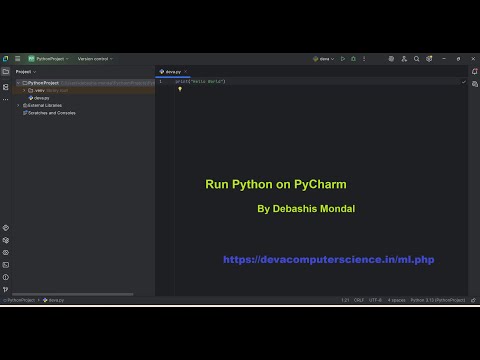The width and height of the screenshot is (480, 360).
Task: Change the UTF-8 file encoding
Action: [x=375, y=300]
